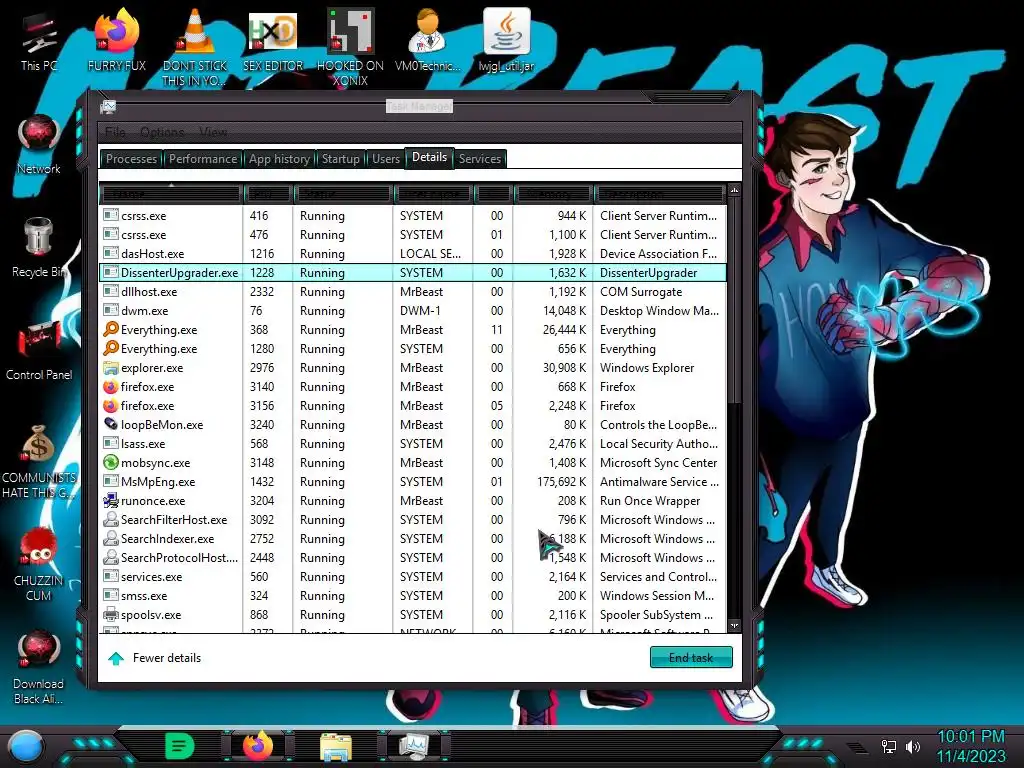This screenshot has width=1024, height=768.
Task: Click the End task button
Action: (x=691, y=658)
